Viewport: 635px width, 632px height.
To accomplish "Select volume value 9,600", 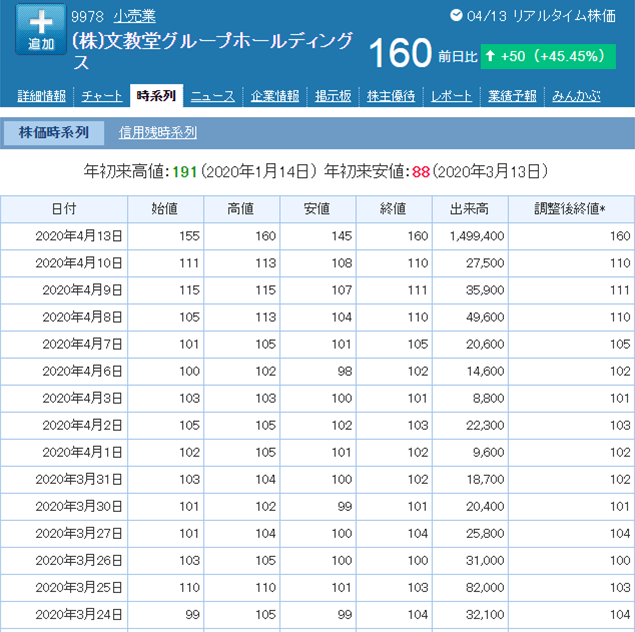I will (x=488, y=452).
